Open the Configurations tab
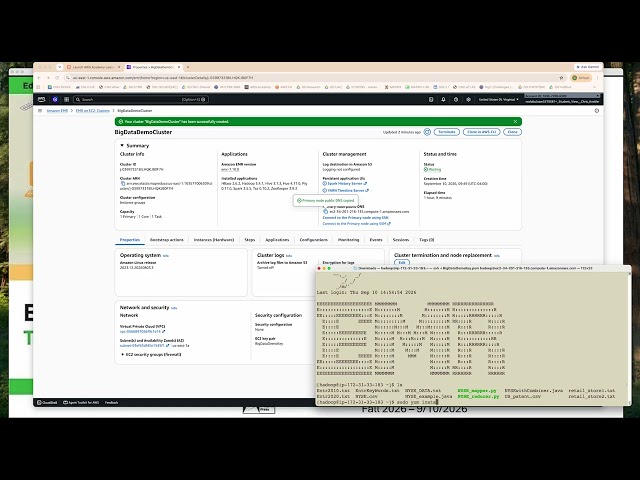Screen dimensions: 640x480 tap(313, 240)
